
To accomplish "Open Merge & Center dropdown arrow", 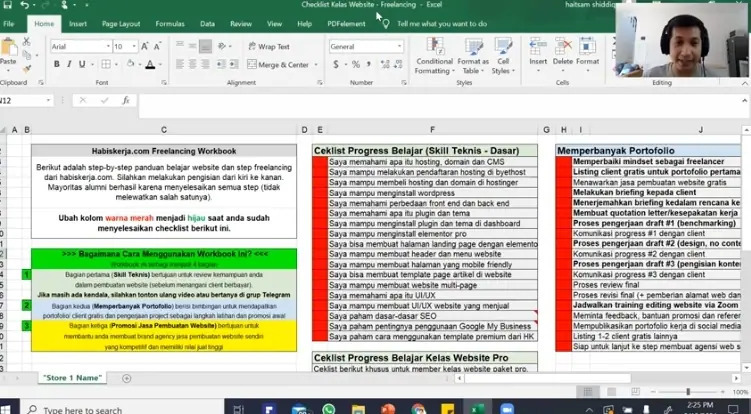I will point(316,65).
